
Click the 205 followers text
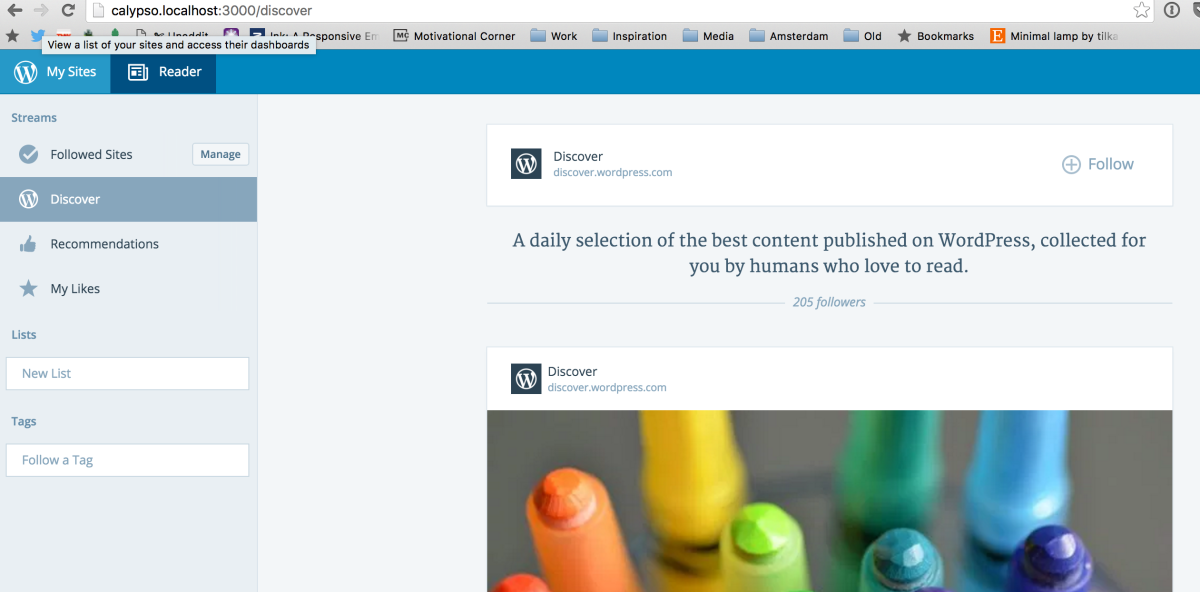click(x=829, y=302)
